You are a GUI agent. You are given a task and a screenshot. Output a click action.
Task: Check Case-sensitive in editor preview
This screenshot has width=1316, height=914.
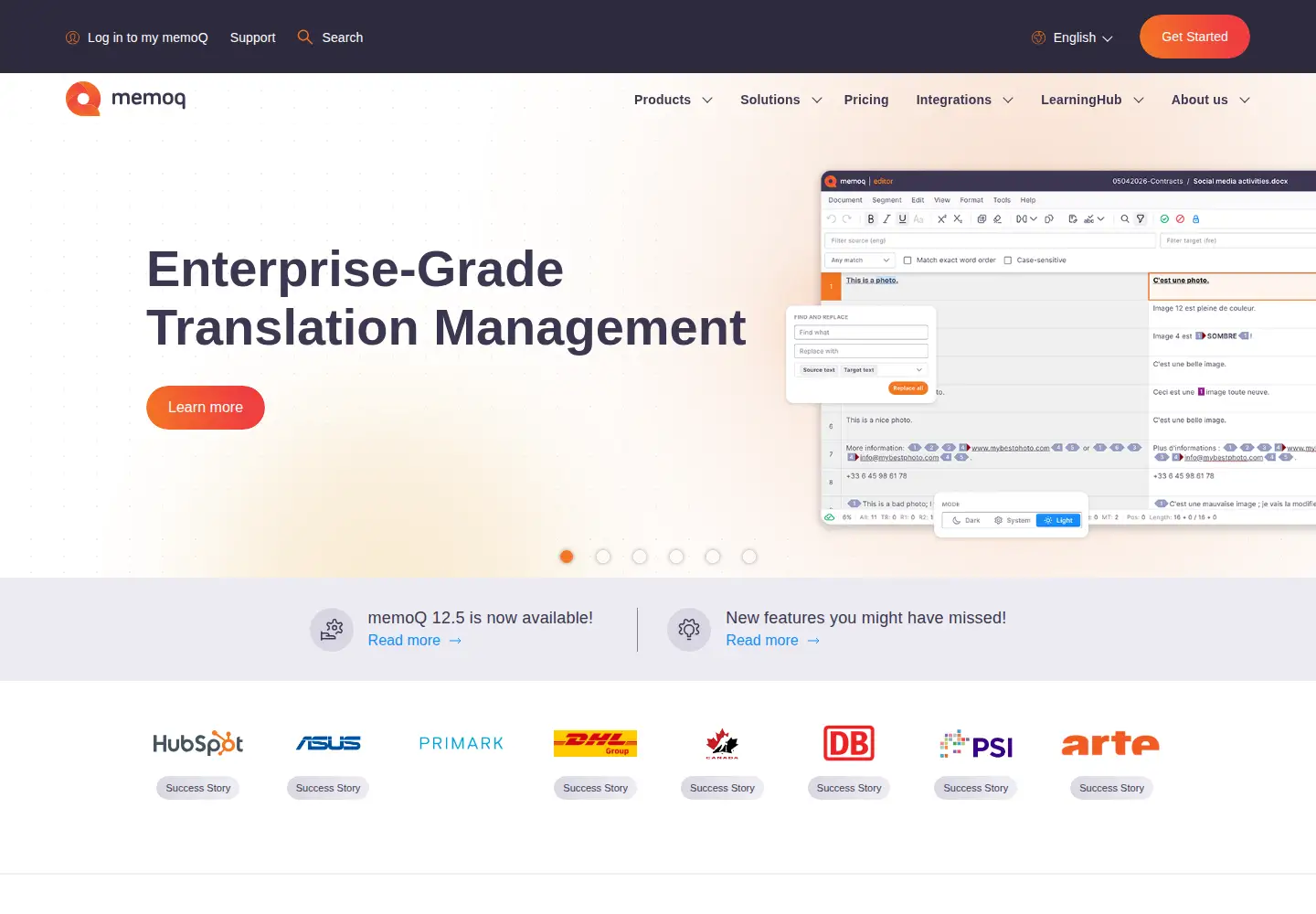click(x=1008, y=260)
